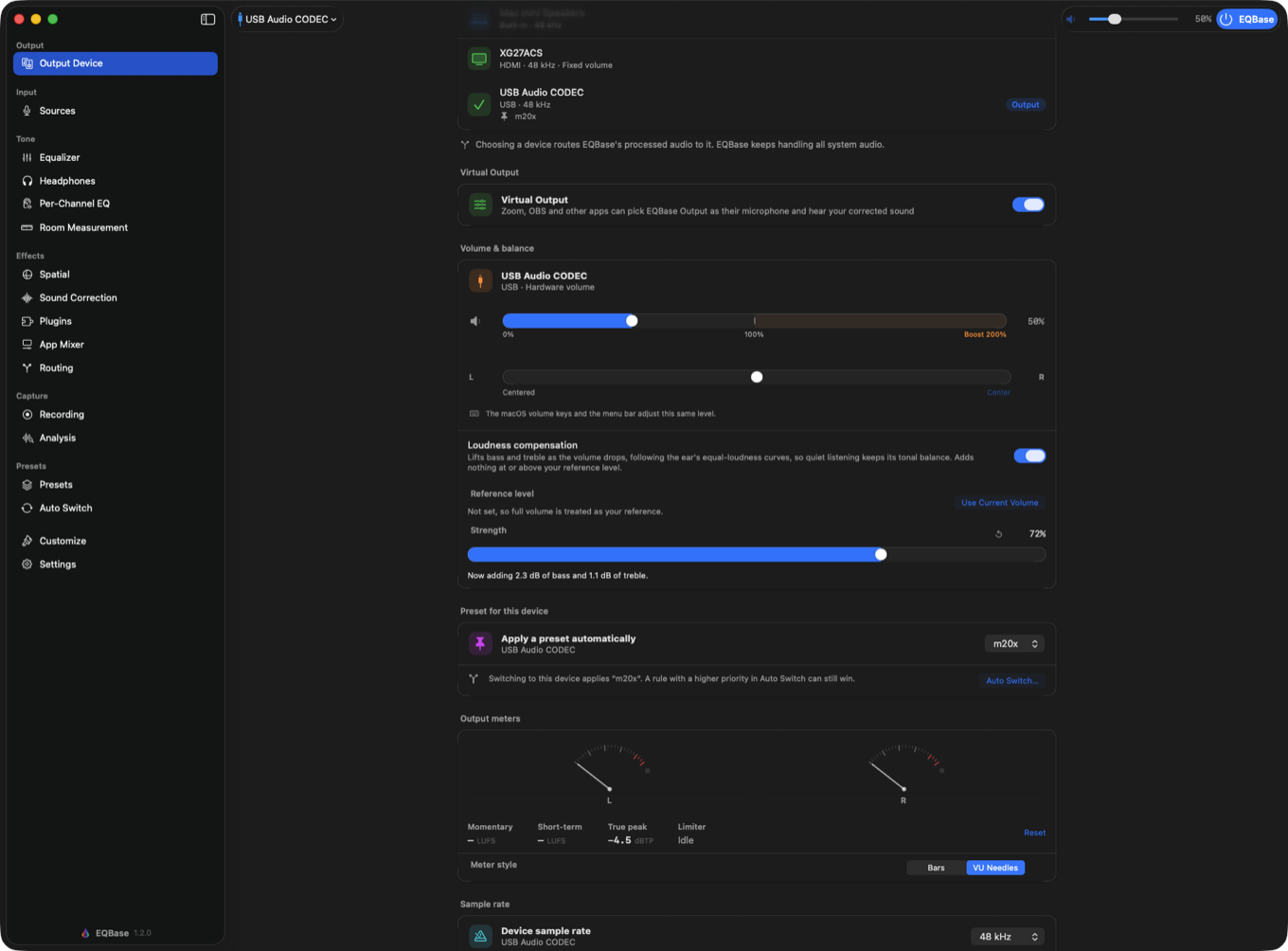Open the 48 kHz sample rate dropdown
This screenshot has height=951, width=1288.
(1008, 937)
